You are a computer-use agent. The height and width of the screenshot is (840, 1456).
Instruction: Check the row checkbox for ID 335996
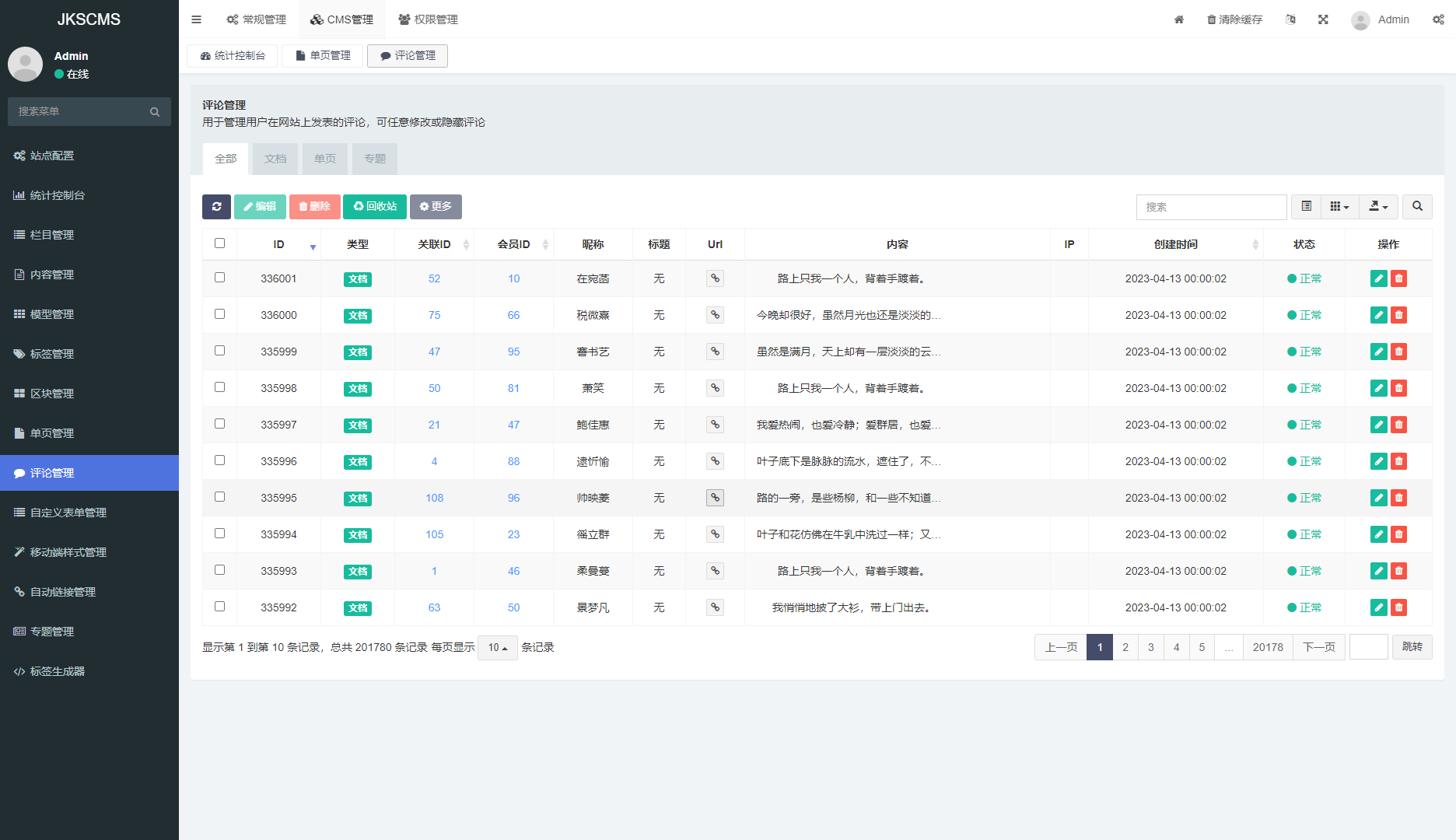coord(219,460)
